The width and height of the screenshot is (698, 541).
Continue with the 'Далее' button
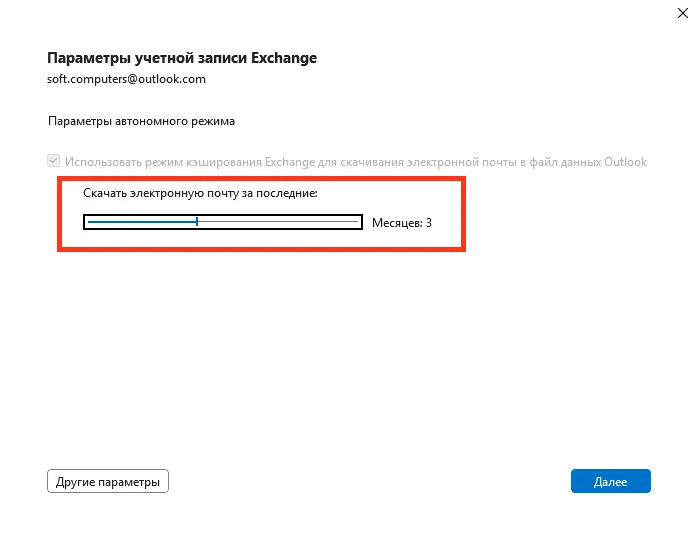611,481
